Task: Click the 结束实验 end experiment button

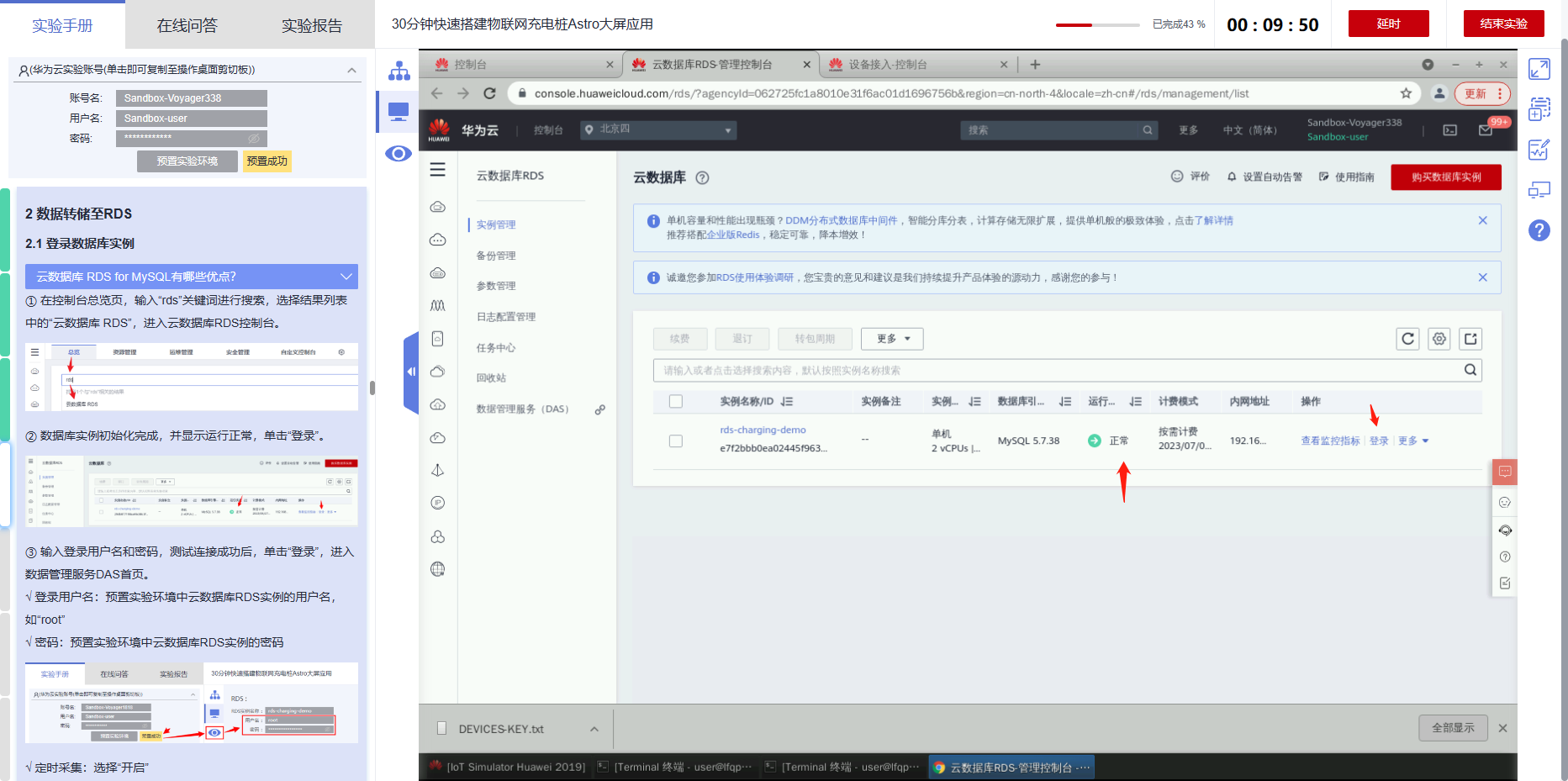Action: tap(1504, 24)
